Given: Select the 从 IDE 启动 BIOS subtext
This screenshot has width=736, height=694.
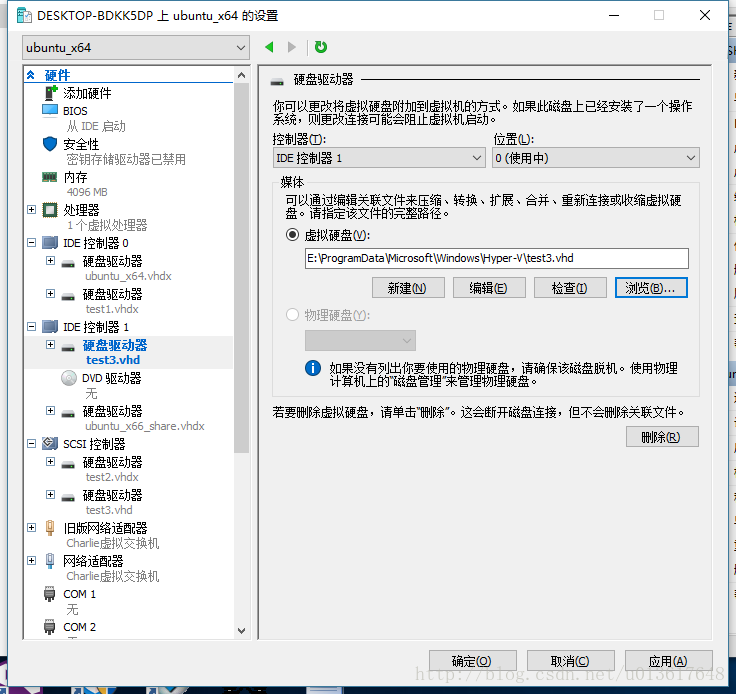Looking at the screenshot, I should (96, 126).
